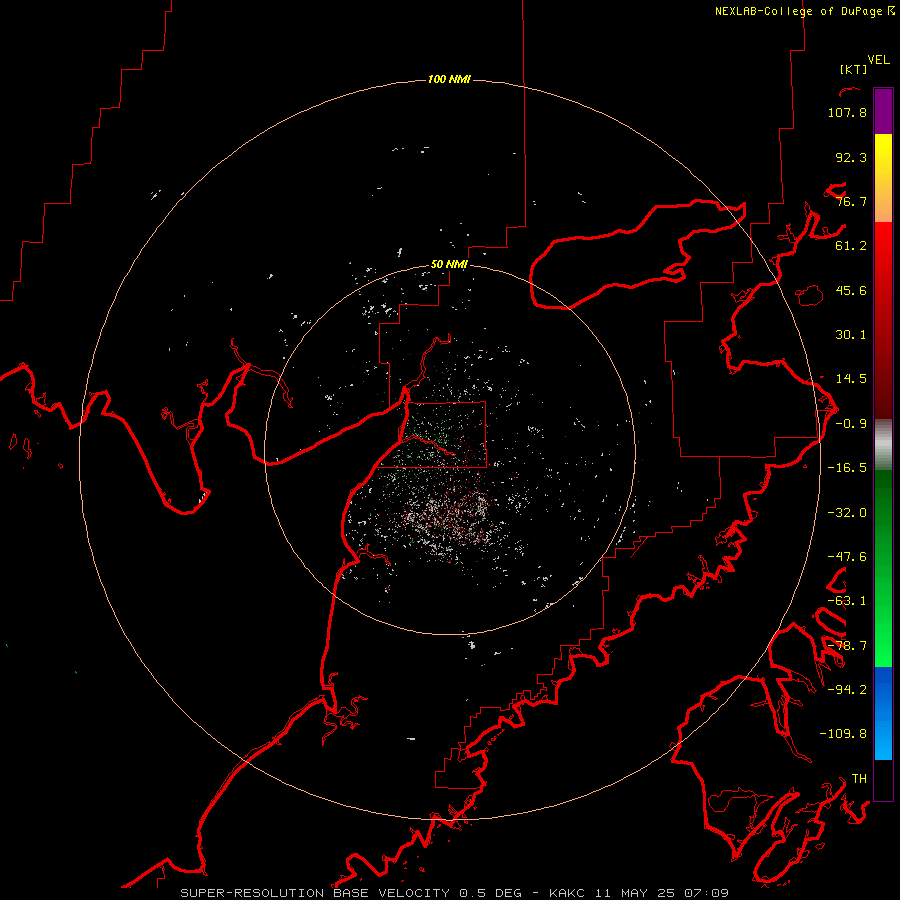The height and width of the screenshot is (900, 900).
Task: Click the -78.7 velocity scale value
Action: point(847,646)
